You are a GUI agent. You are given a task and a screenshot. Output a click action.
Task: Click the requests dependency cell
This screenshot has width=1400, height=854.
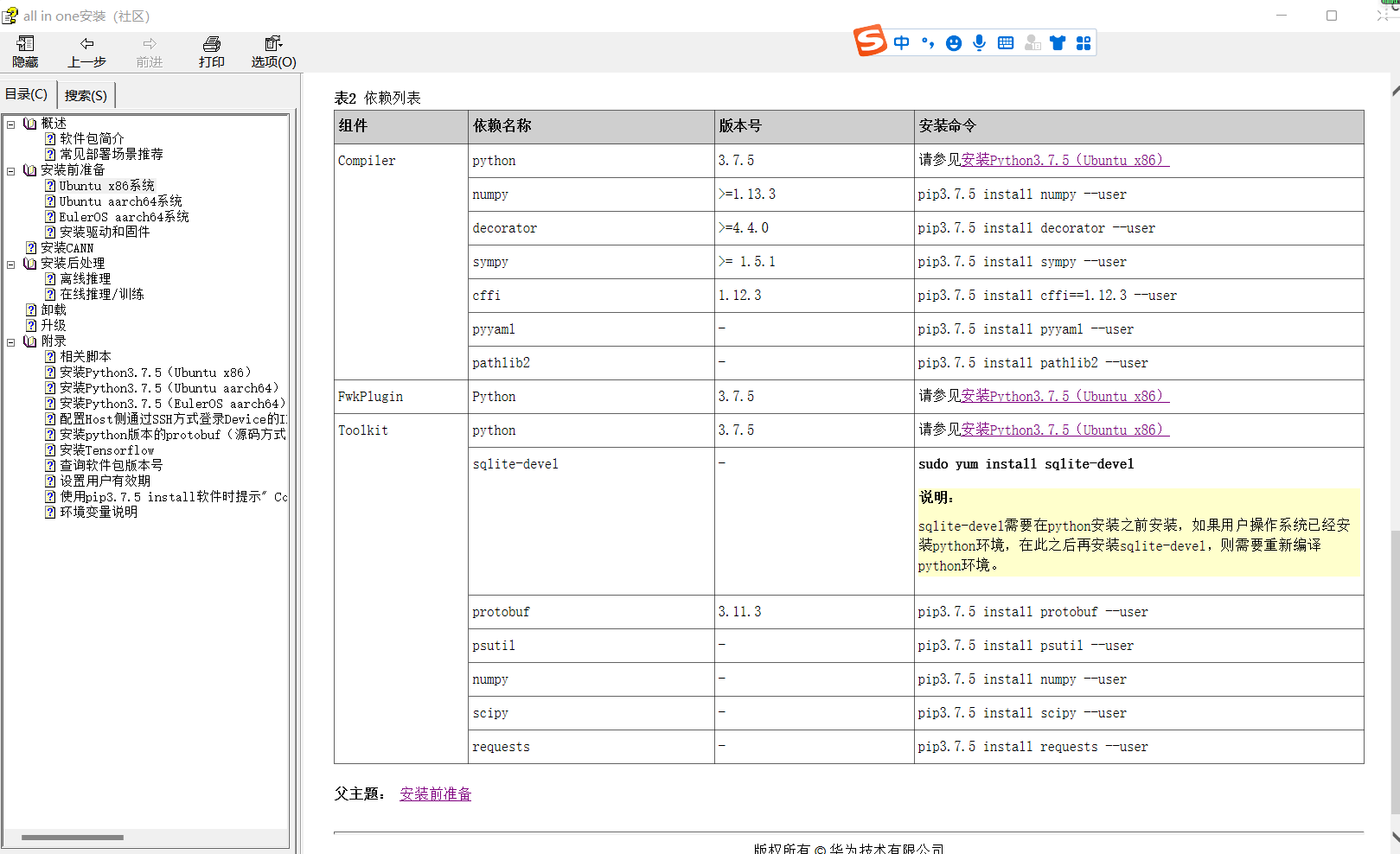click(591, 747)
